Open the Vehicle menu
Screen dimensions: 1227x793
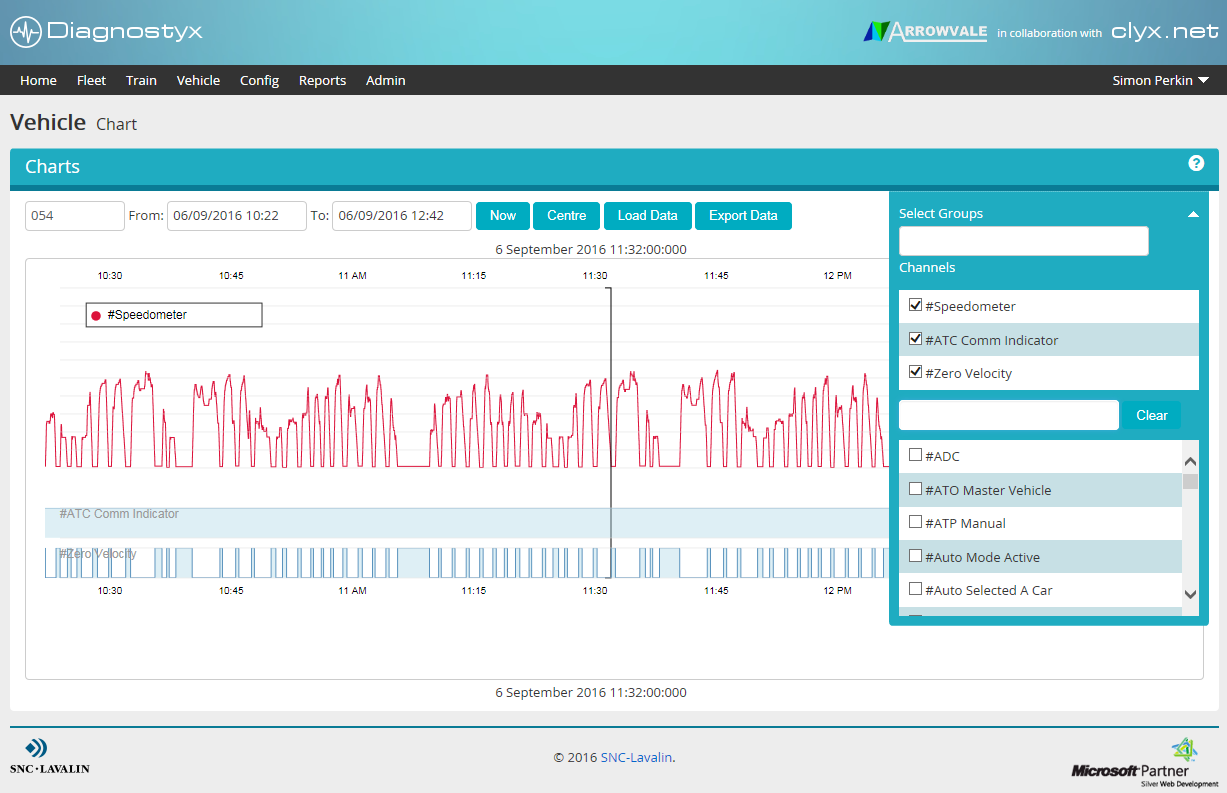coord(198,80)
